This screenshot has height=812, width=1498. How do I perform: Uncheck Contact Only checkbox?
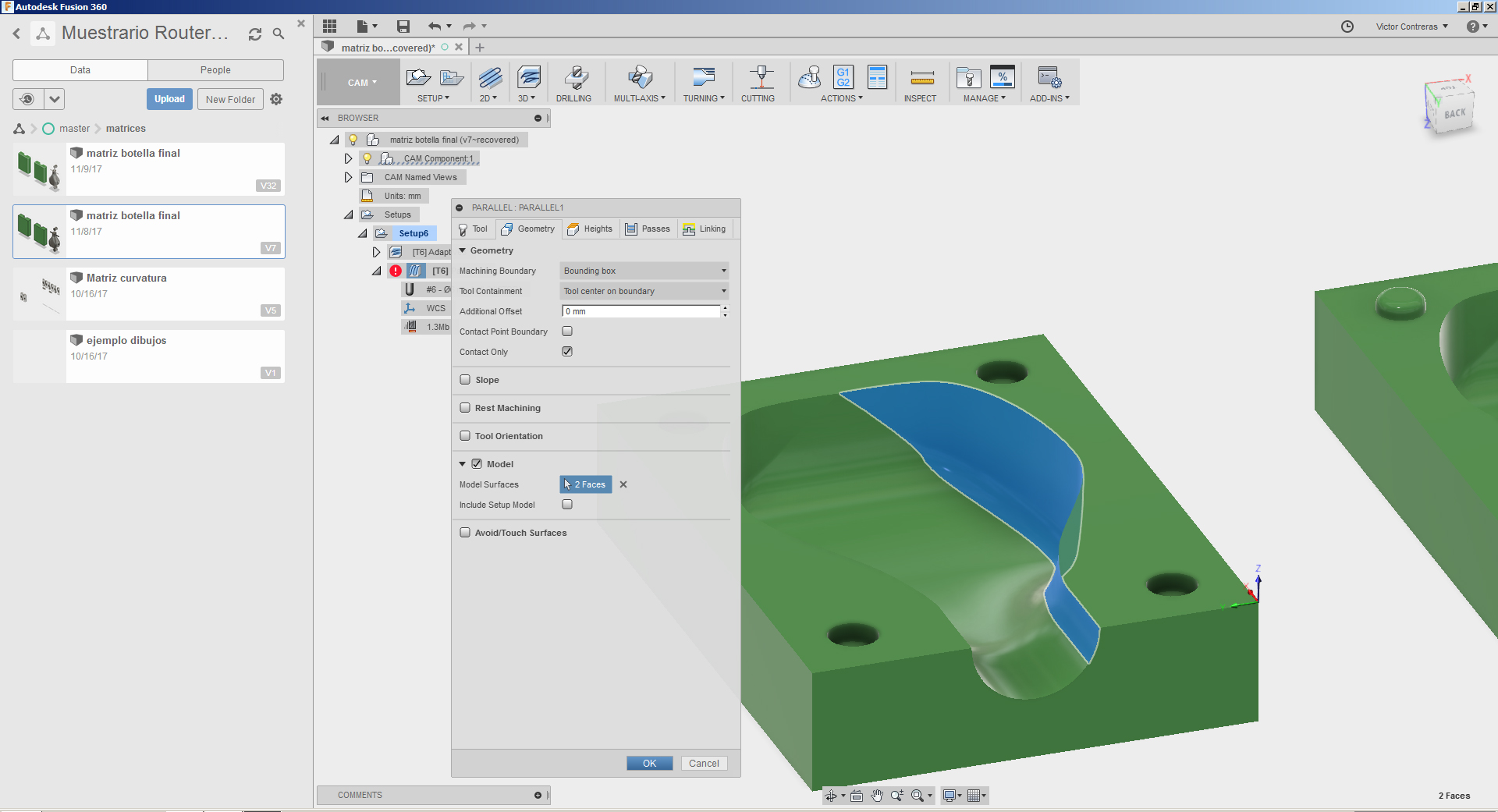[x=567, y=352]
